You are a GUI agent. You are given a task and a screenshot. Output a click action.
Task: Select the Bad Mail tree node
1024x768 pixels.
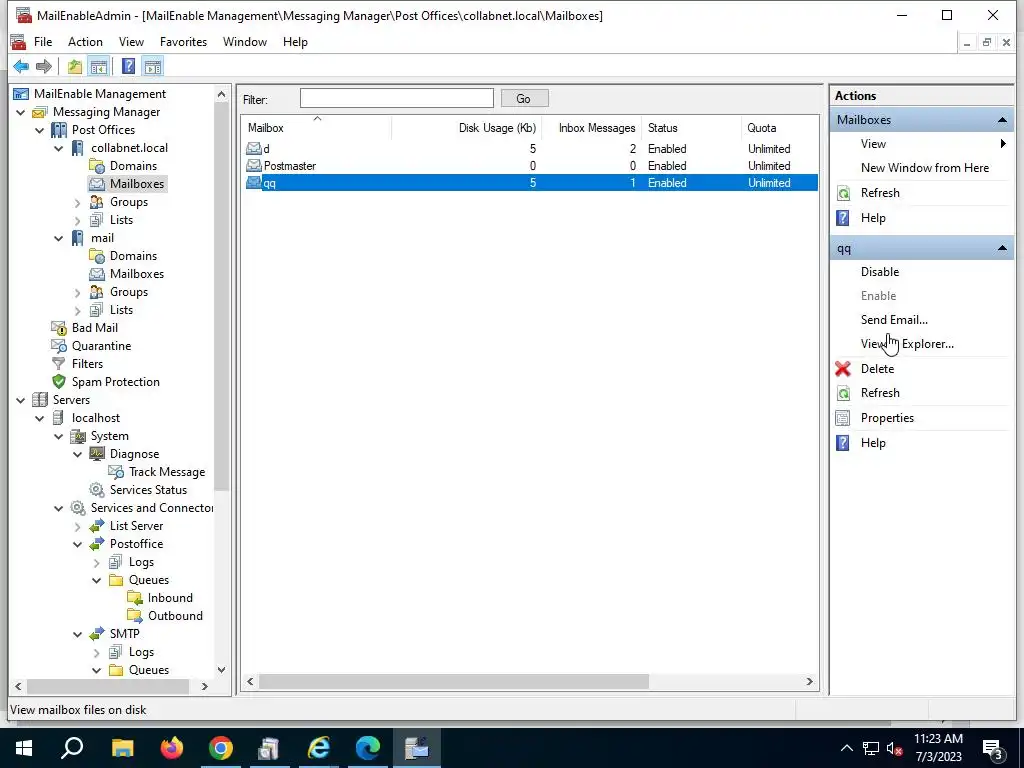[95, 328]
